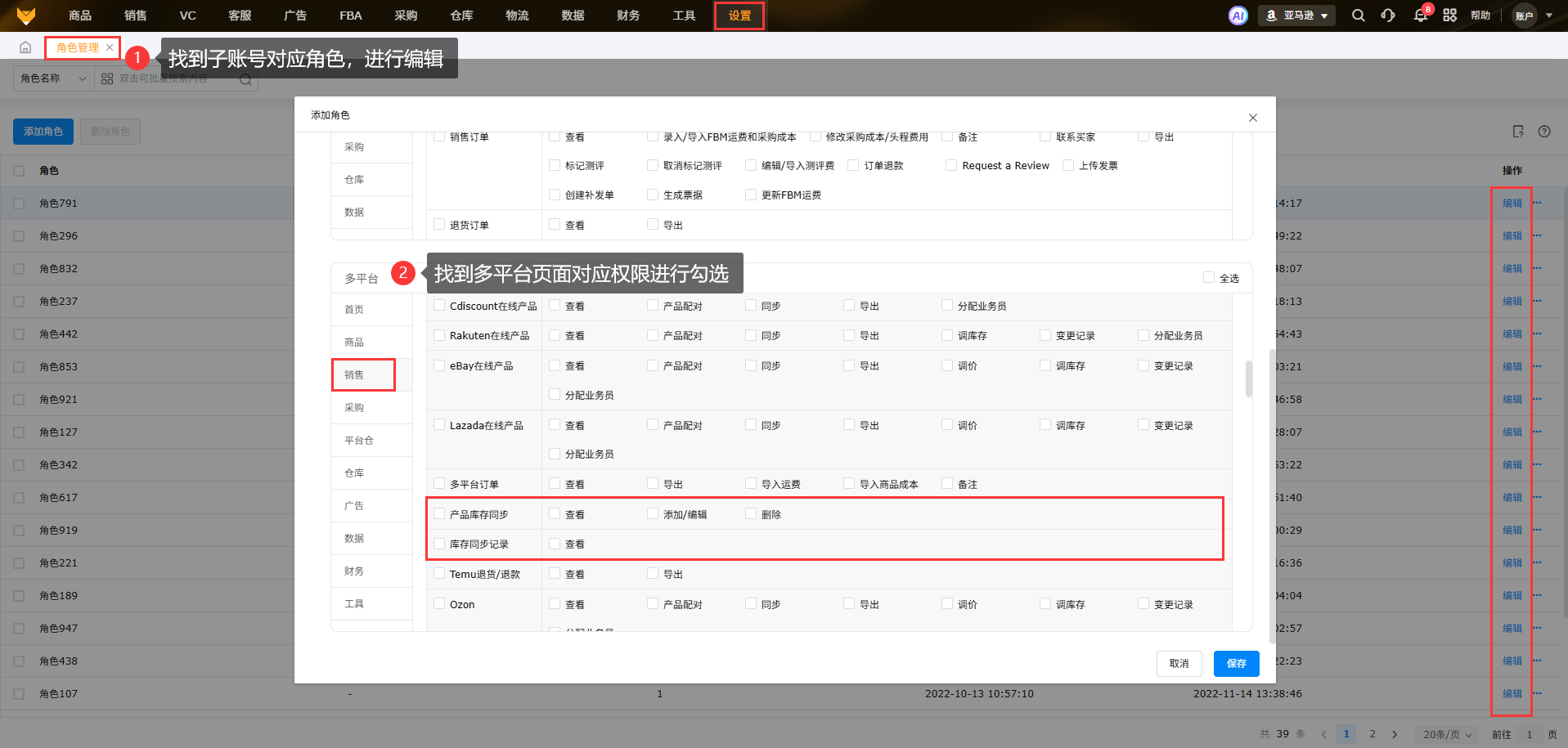Click the home icon beside role management tab
This screenshot has width=1568, height=748.
[x=25, y=47]
